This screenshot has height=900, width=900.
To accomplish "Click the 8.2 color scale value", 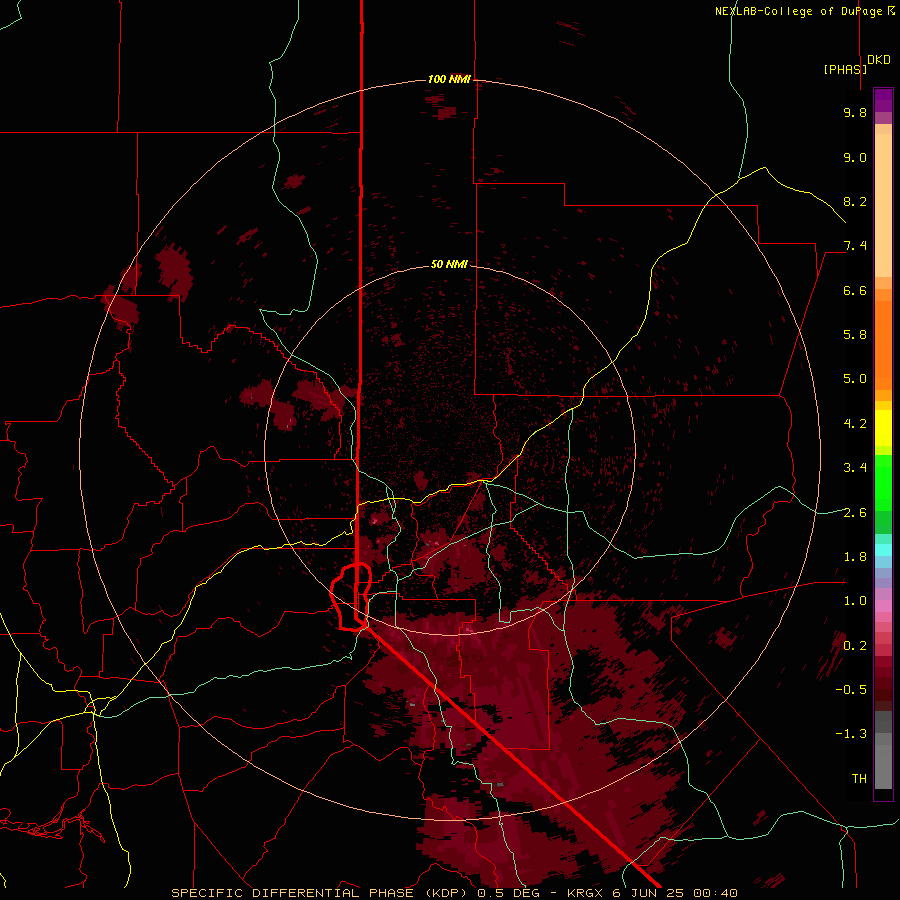I will (855, 201).
